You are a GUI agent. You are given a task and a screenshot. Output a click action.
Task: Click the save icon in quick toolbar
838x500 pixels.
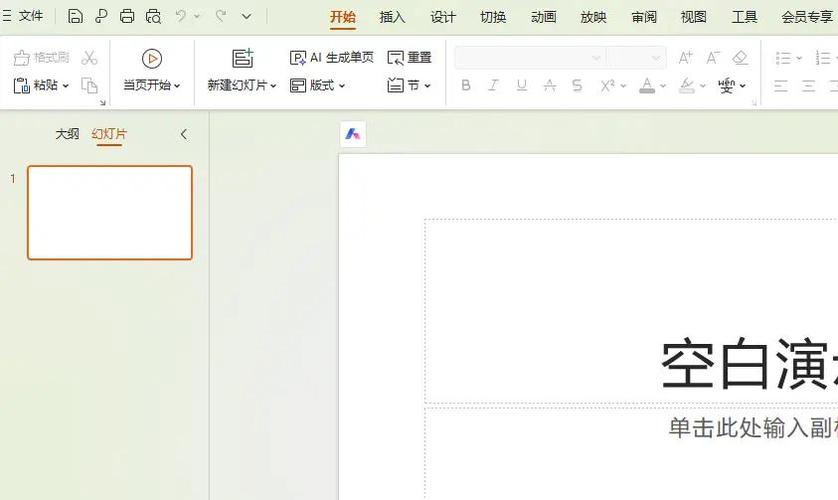pyautogui.click(x=75, y=17)
